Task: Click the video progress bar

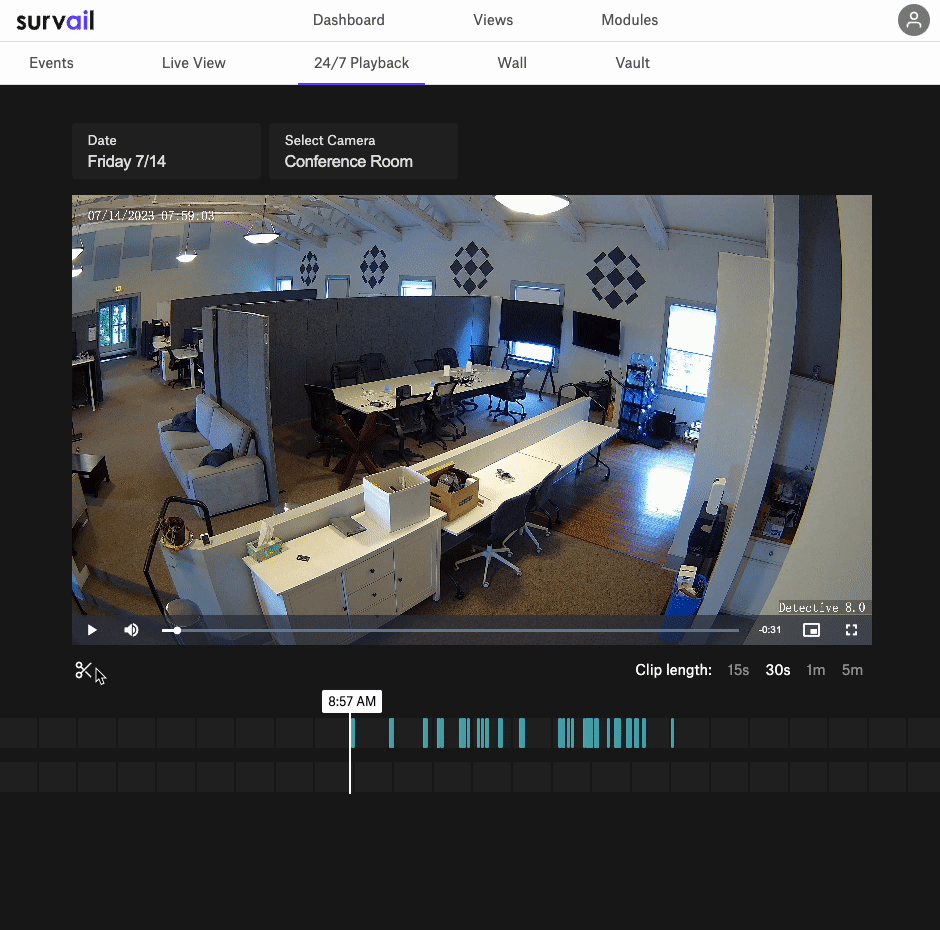Action: 450,630
